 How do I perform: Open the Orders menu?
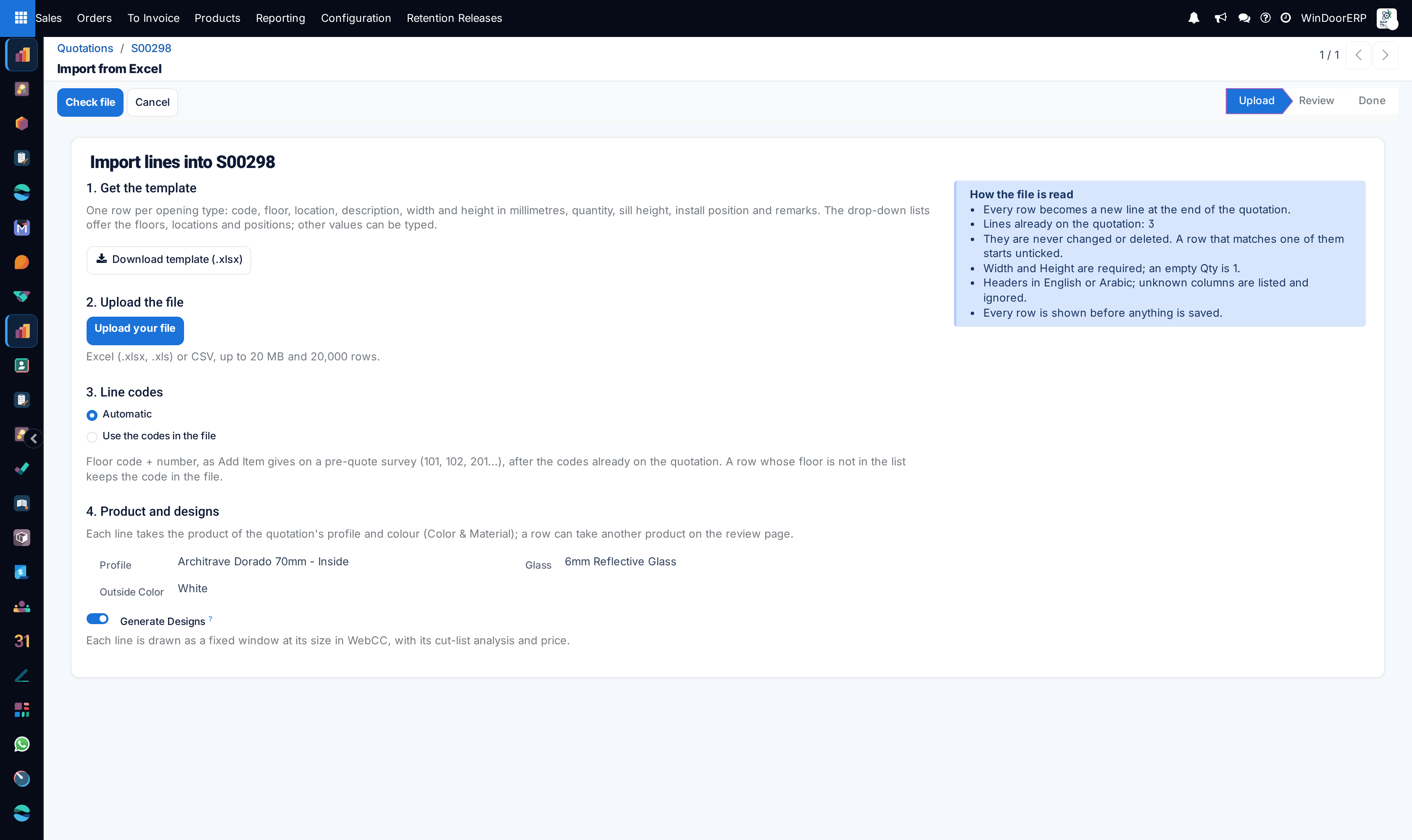click(94, 18)
